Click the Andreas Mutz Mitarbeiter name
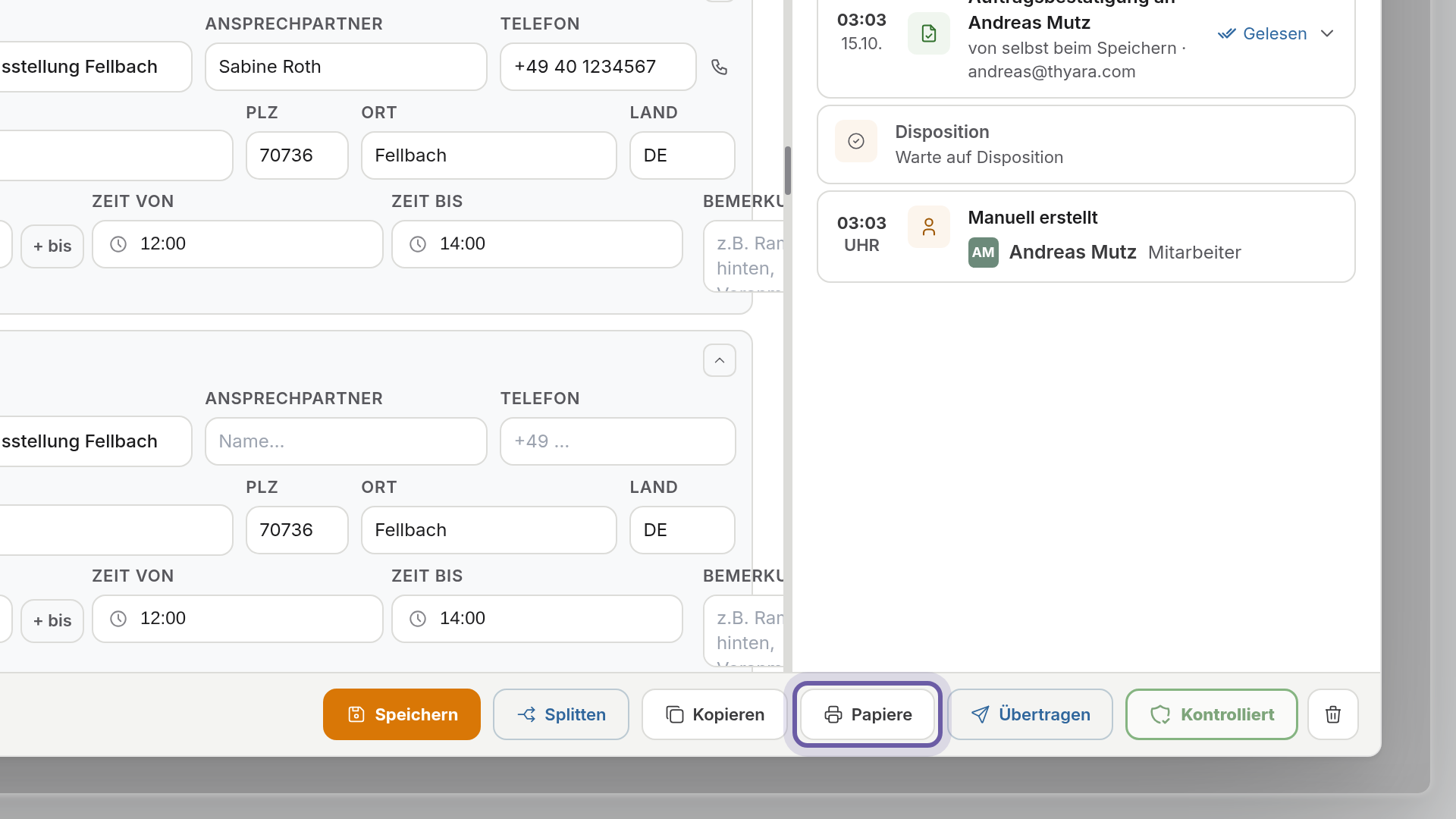This screenshot has height=819, width=1456. (1072, 253)
